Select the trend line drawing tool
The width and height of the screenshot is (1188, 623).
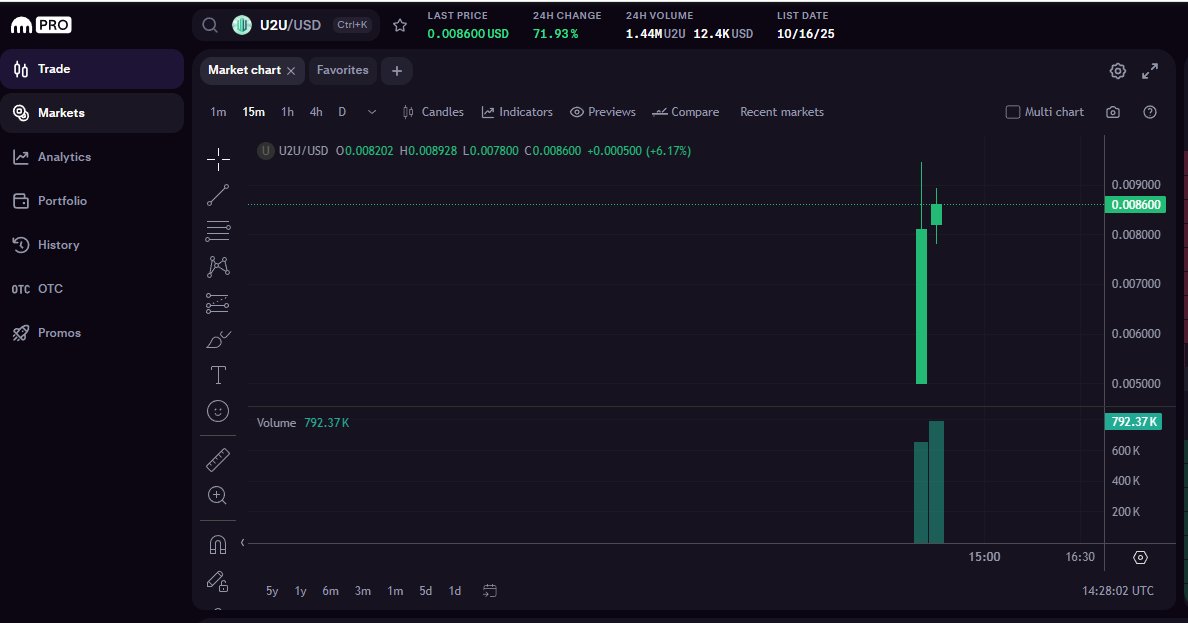coord(218,195)
